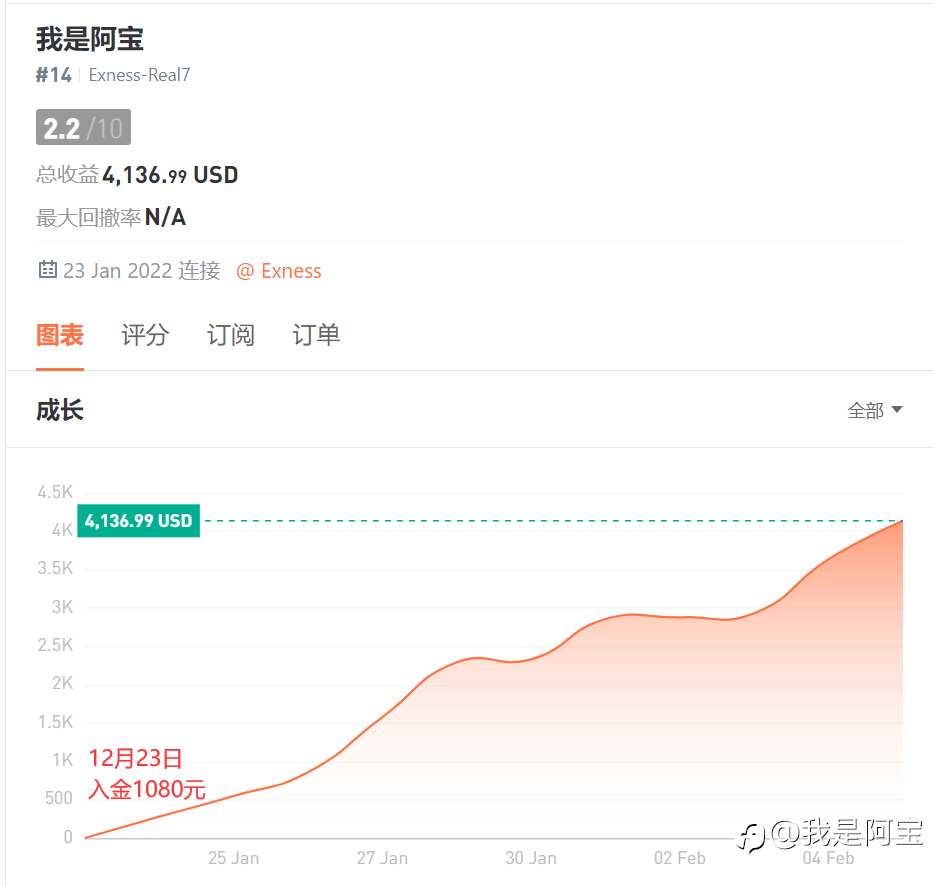
Task: Click the #14 ranking number
Action: 54,75
